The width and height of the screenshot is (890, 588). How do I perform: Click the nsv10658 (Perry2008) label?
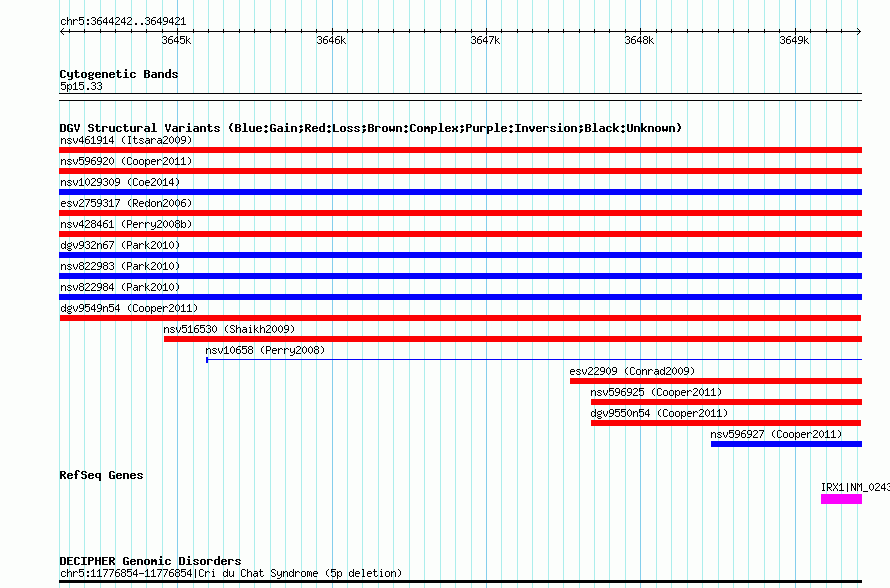(x=265, y=350)
